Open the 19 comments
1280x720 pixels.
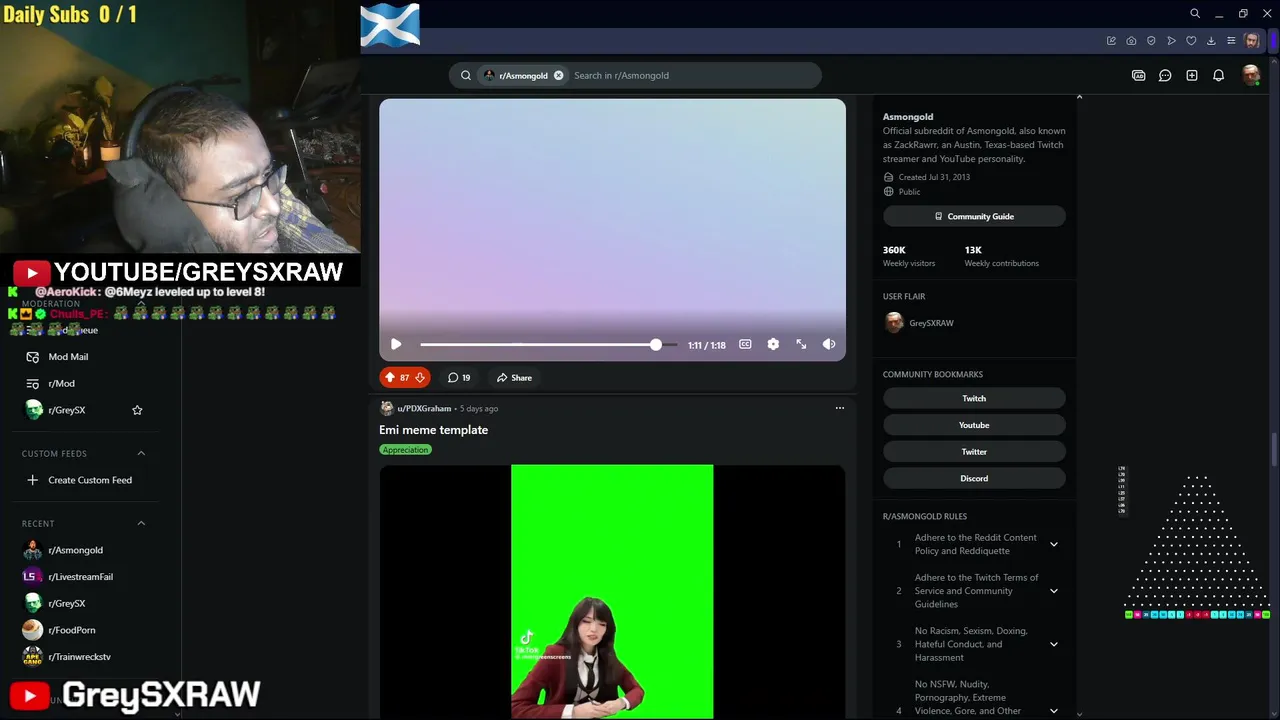459,377
